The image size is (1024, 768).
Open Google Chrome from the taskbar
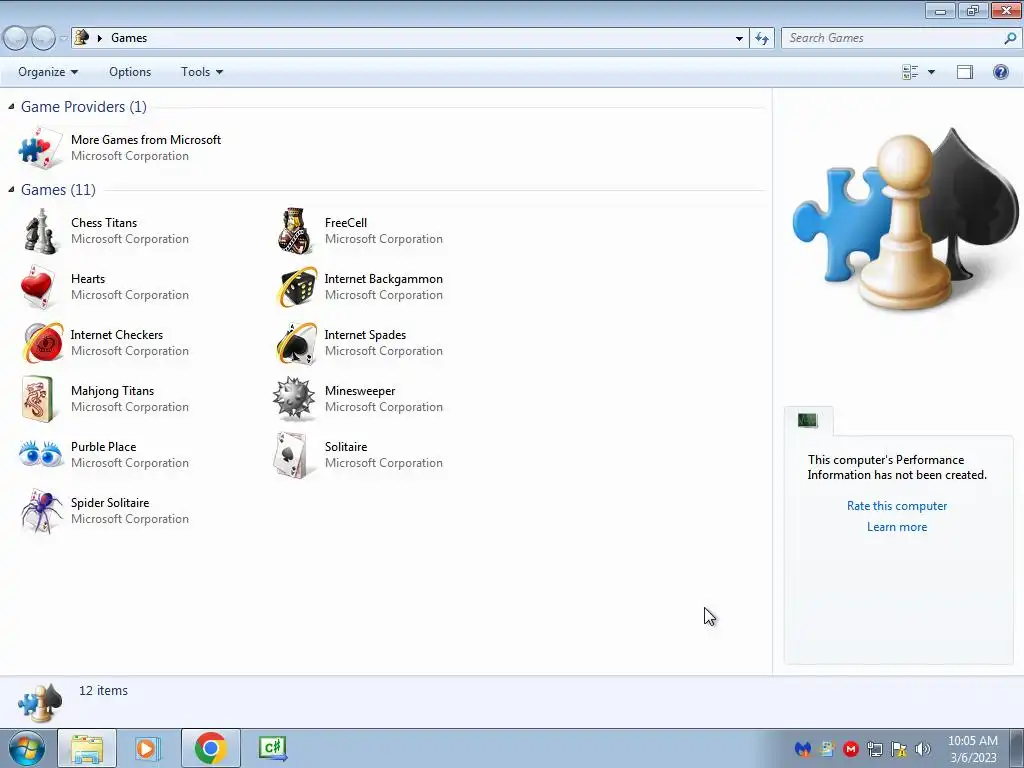point(210,748)
